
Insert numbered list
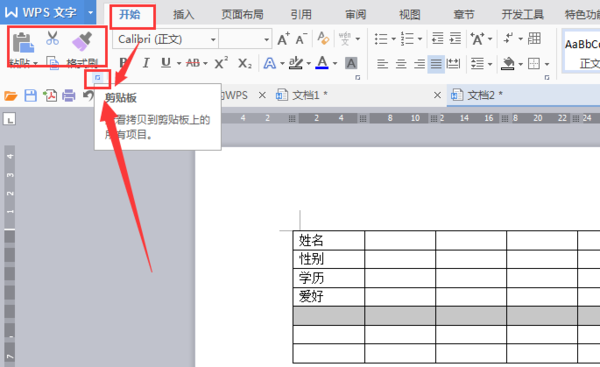coord(407,39)
